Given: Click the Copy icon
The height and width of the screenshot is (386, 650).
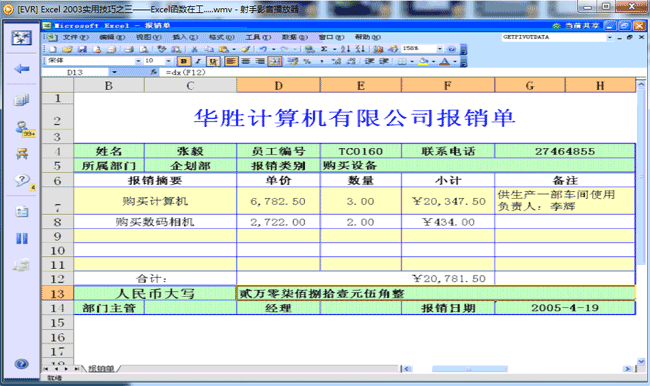Looking at the screenshot, I should [209, 49].
